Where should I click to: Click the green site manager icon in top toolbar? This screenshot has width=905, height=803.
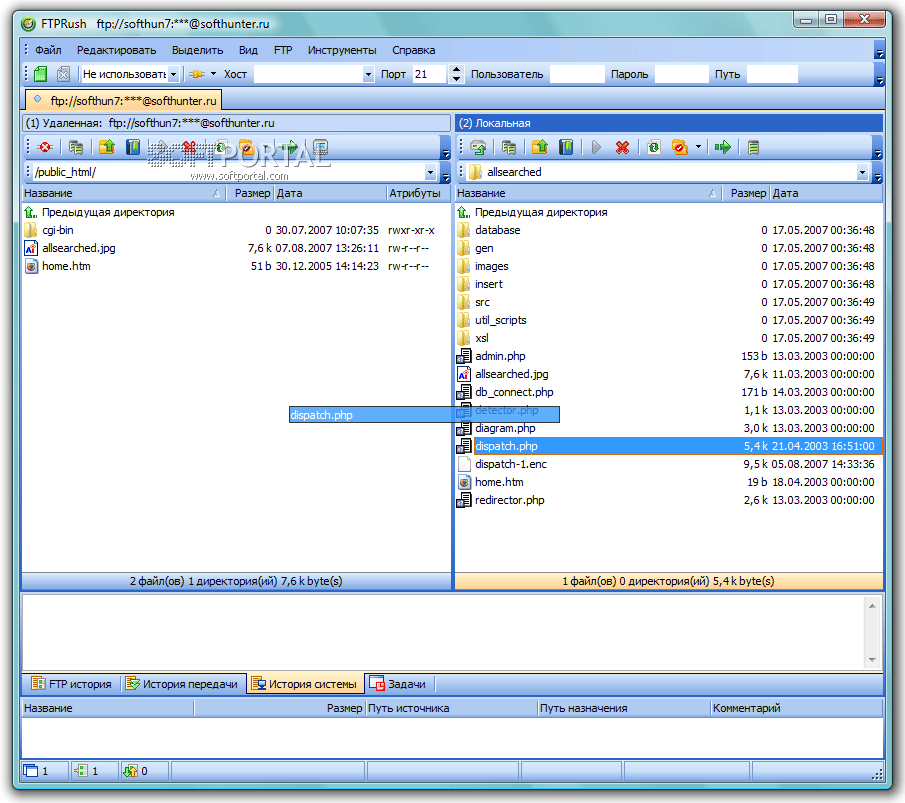(x=40, y=74)
